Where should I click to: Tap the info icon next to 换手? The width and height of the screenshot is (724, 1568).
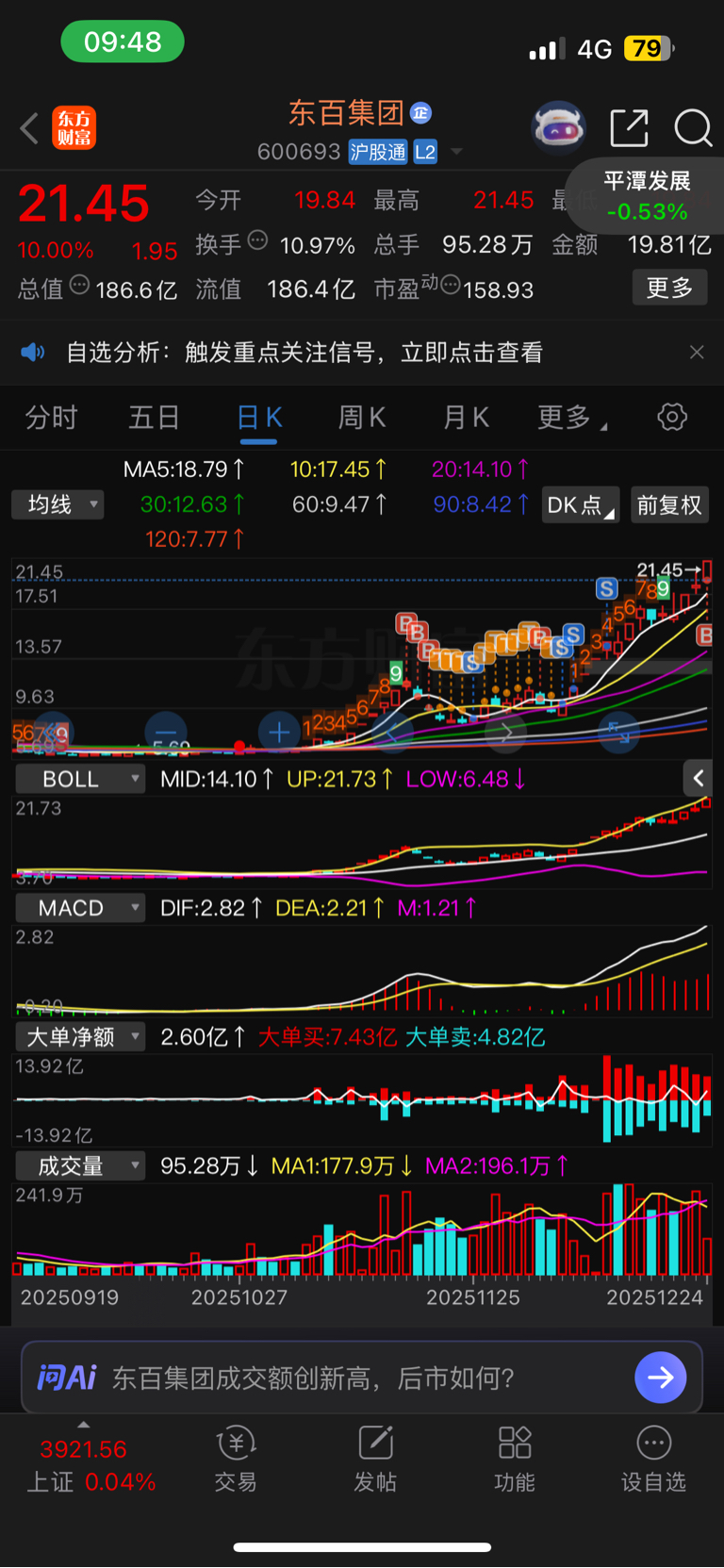click(x=257, y=239)
